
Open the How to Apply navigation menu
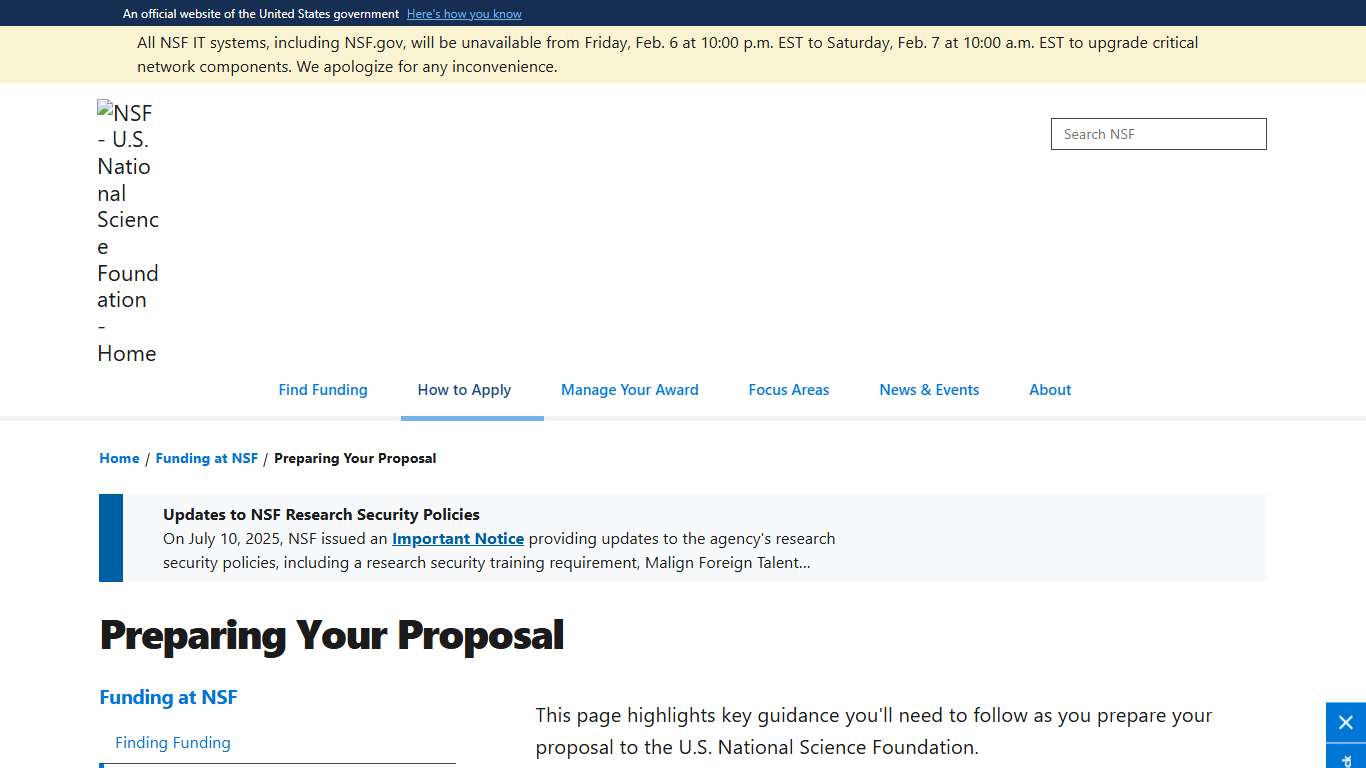464,390
